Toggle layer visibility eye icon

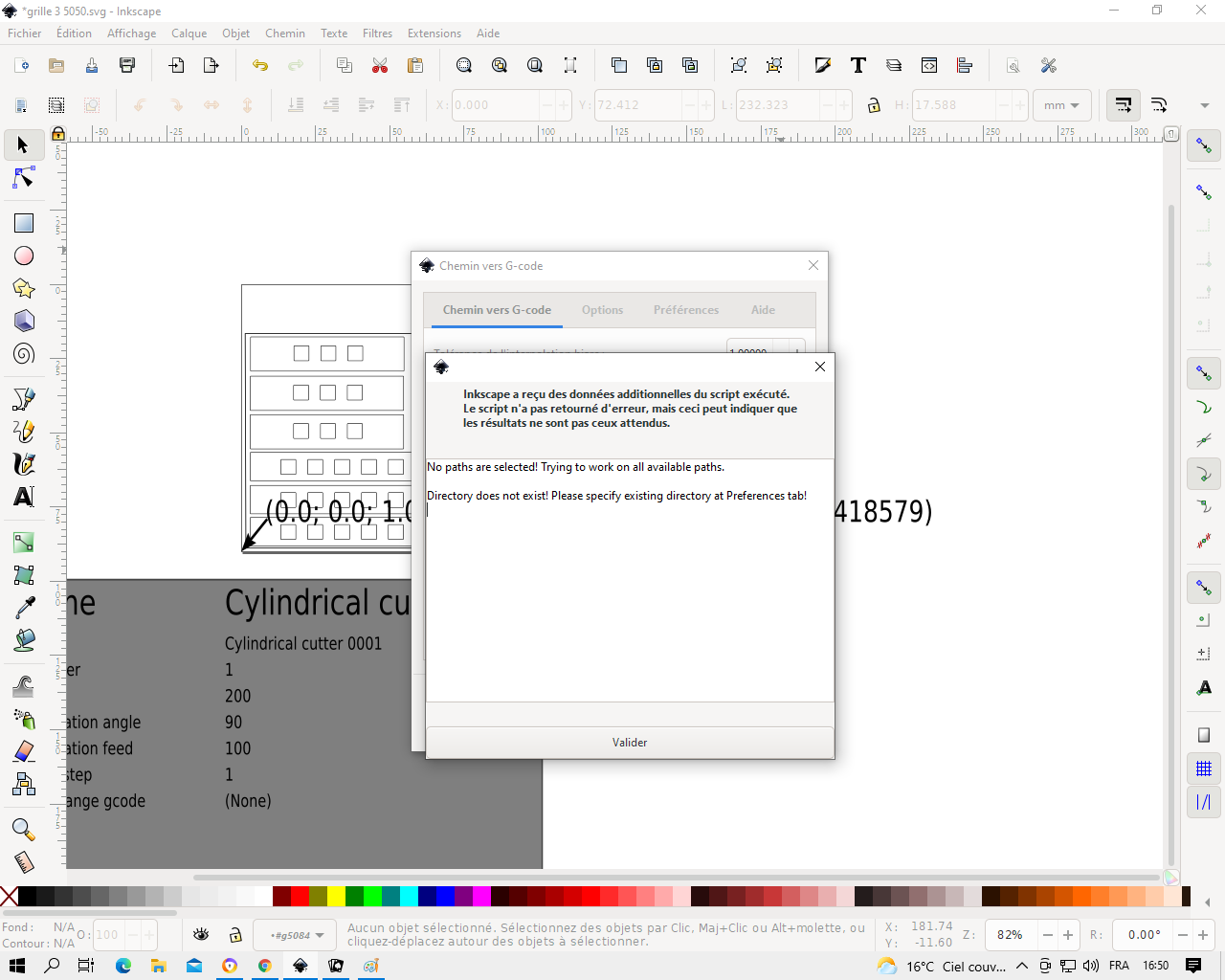coord(201,935)
